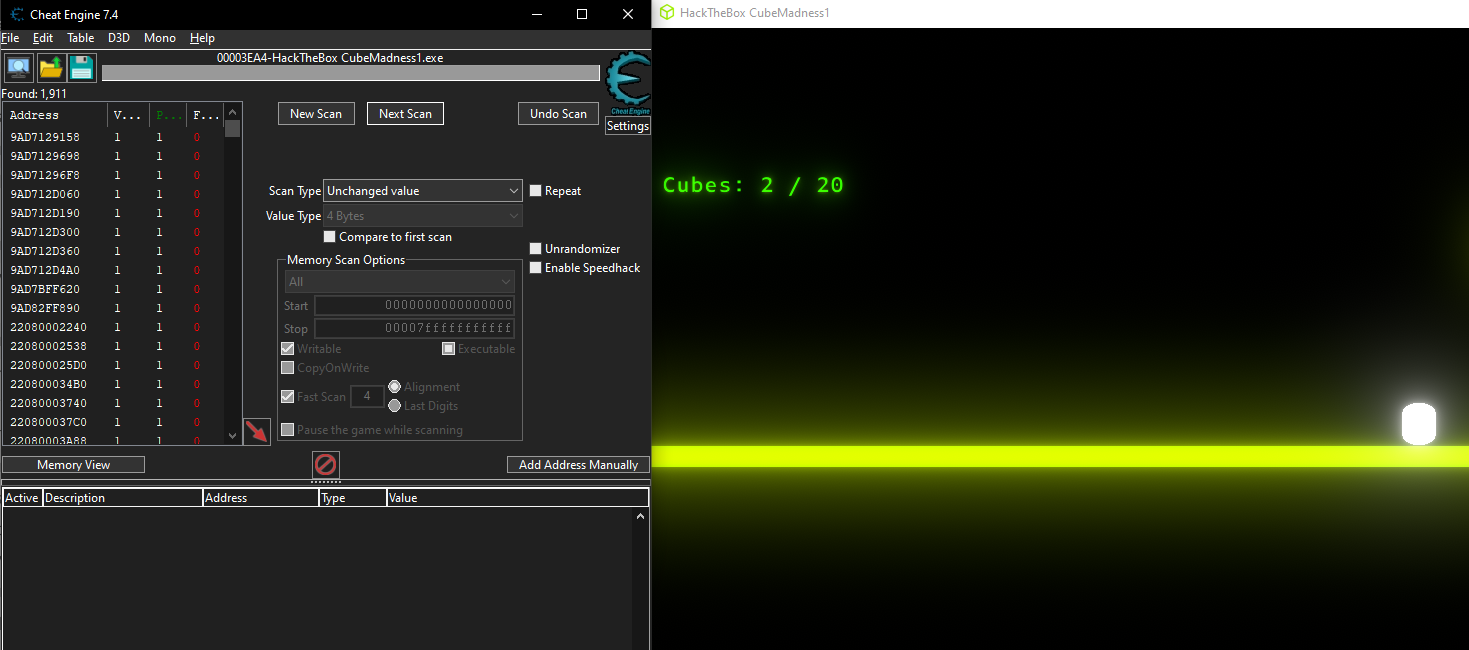Screen dimensions: 1469x650
Task: Click the Cubes: 2 / 20 counter in game
Action: click(x=753, y=185)
